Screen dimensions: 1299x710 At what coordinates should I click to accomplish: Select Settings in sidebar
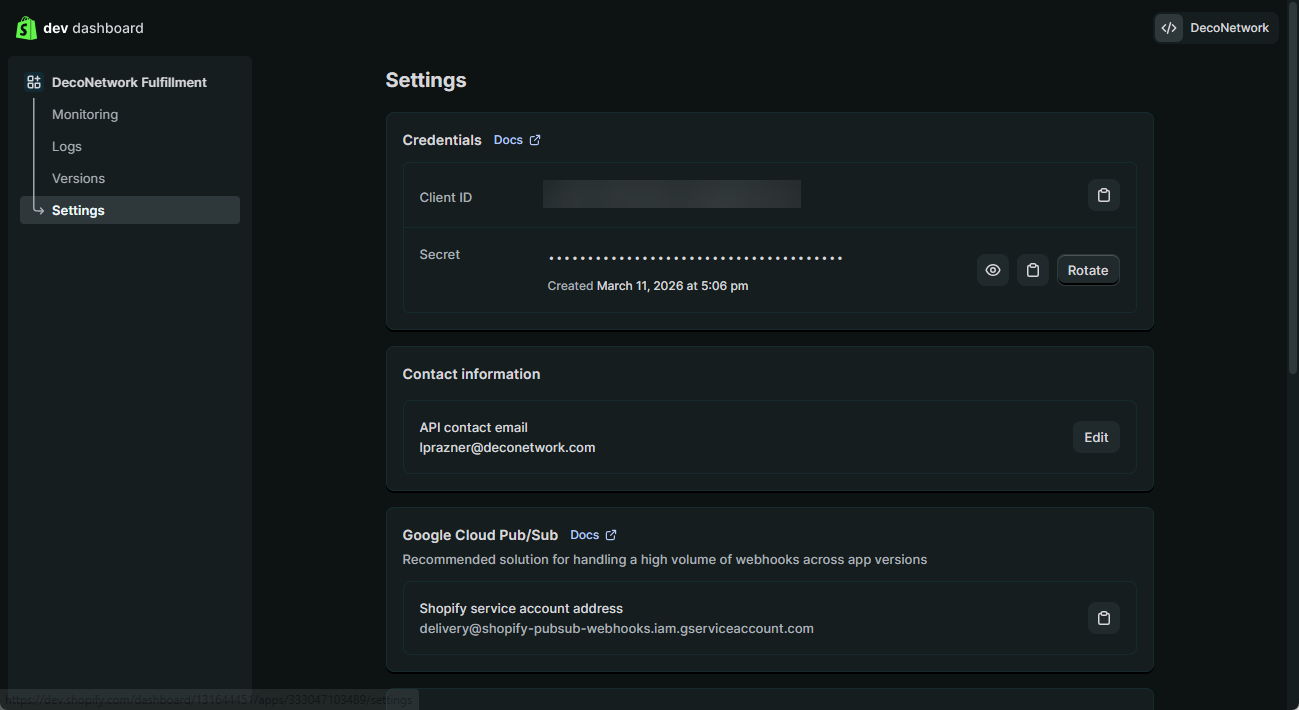(130, 210)
